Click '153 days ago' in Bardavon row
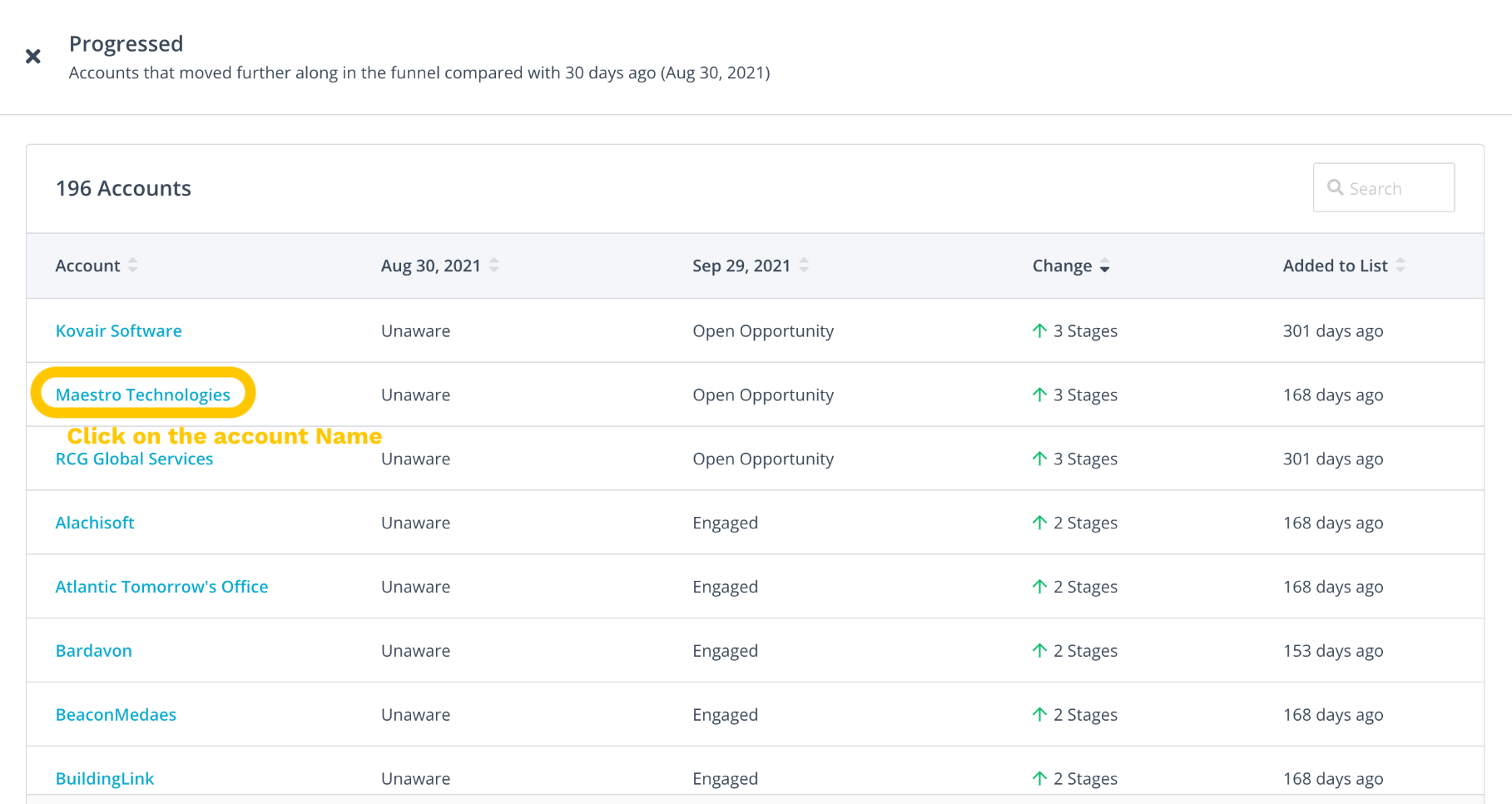 (x=1333, y=651)
